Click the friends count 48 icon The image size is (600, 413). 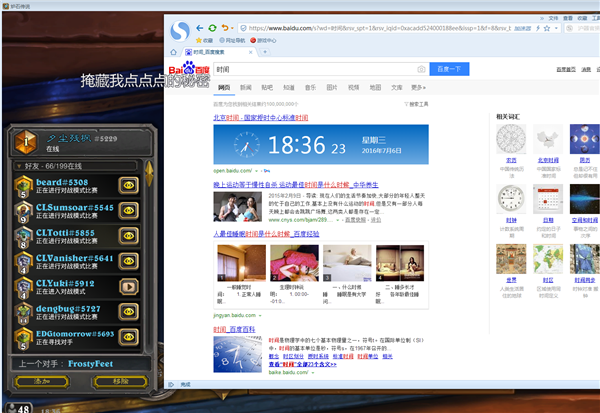tap(18, 408)
